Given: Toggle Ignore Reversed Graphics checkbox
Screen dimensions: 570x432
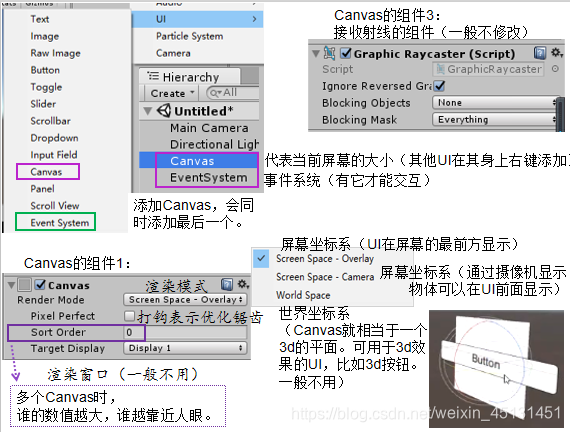Looking at the screenshot, I should (x=439, y=86).
